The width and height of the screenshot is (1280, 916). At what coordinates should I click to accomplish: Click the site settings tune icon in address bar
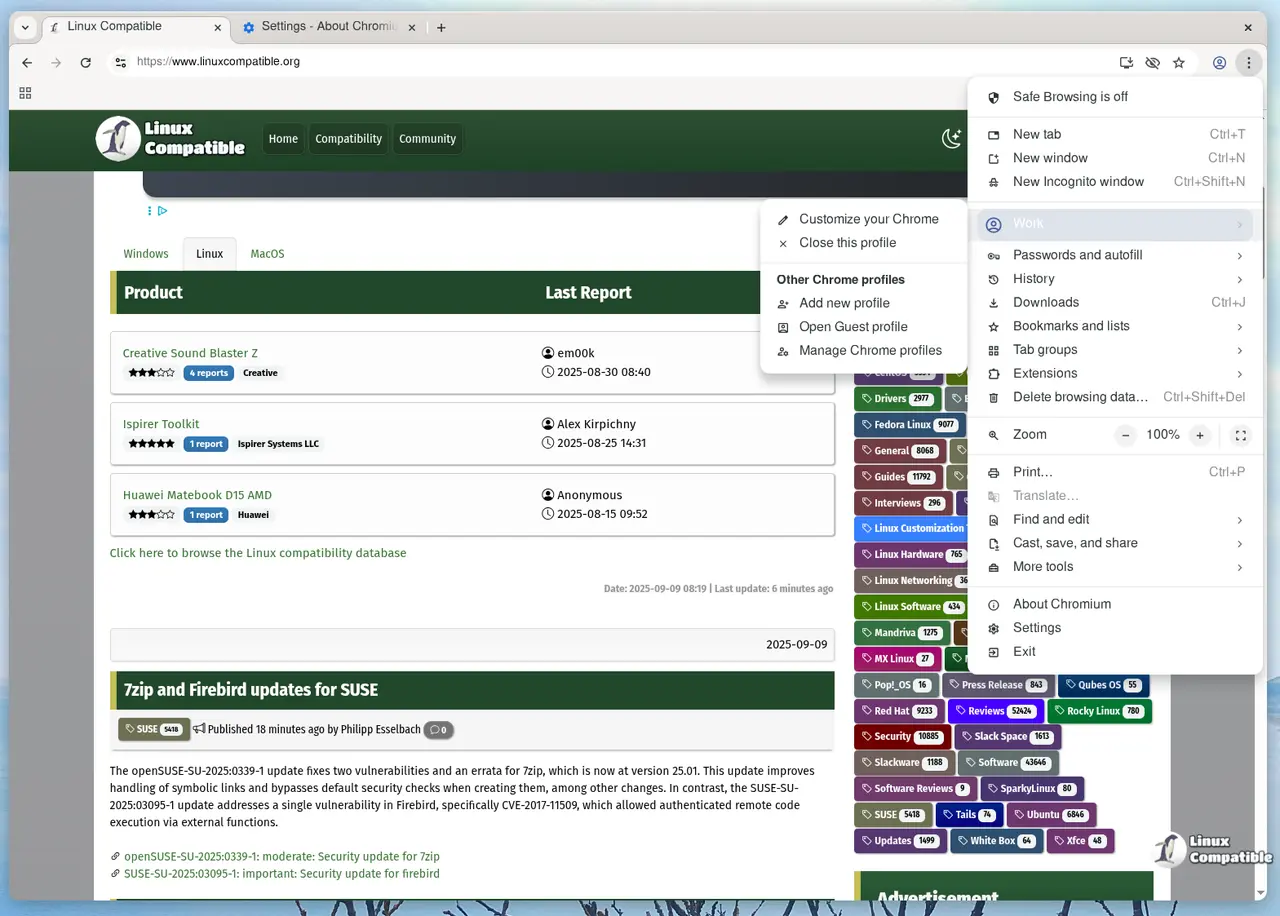point(120,61)
